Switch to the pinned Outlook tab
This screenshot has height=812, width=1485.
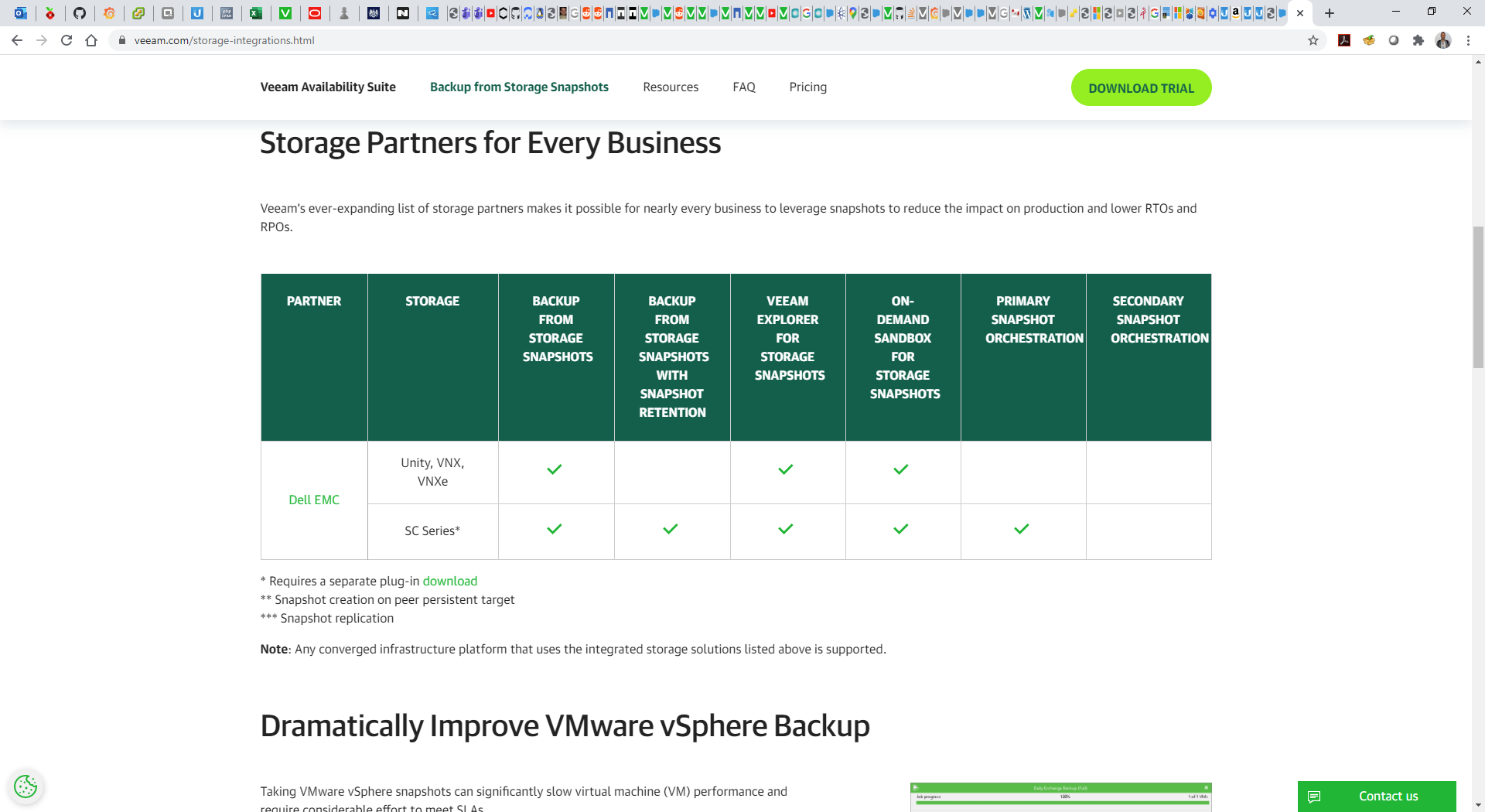[21, 13]
